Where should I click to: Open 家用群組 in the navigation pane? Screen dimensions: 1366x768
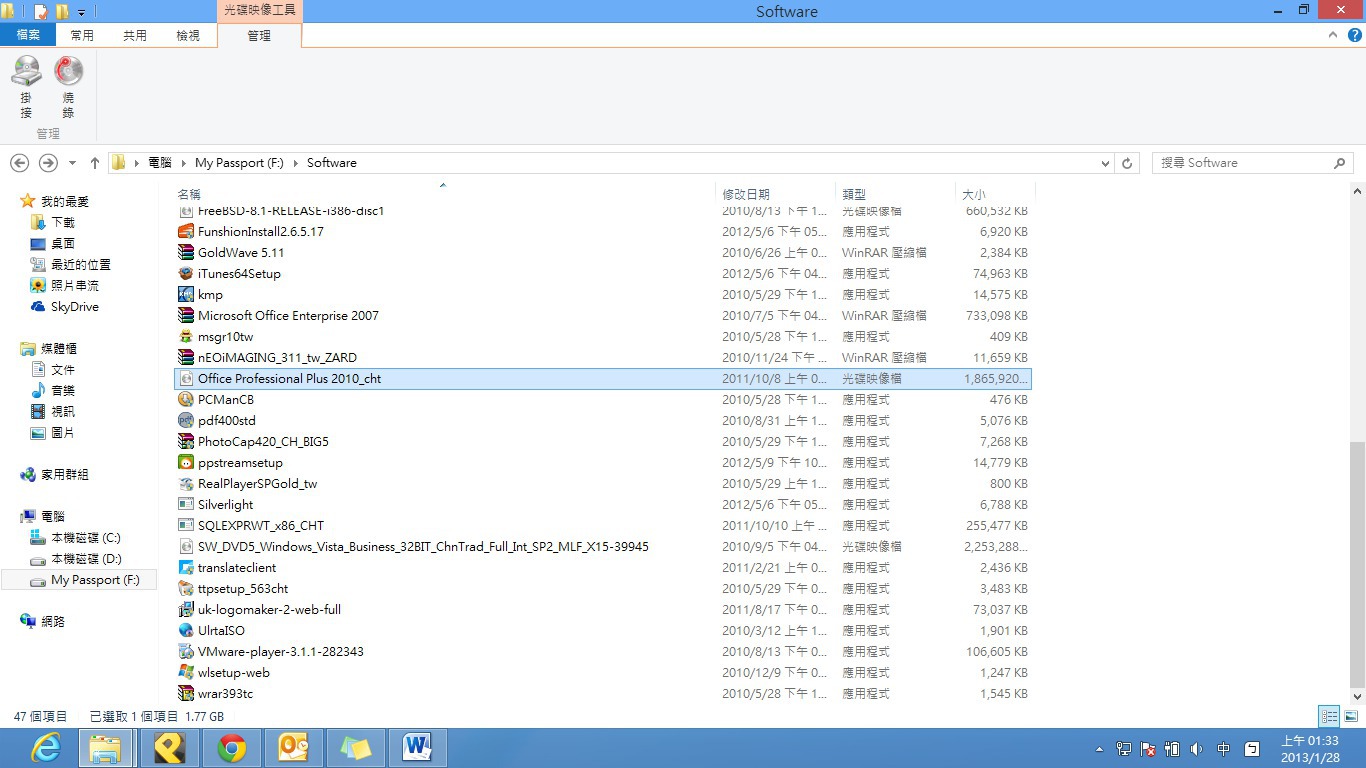[x=64, y=475]
